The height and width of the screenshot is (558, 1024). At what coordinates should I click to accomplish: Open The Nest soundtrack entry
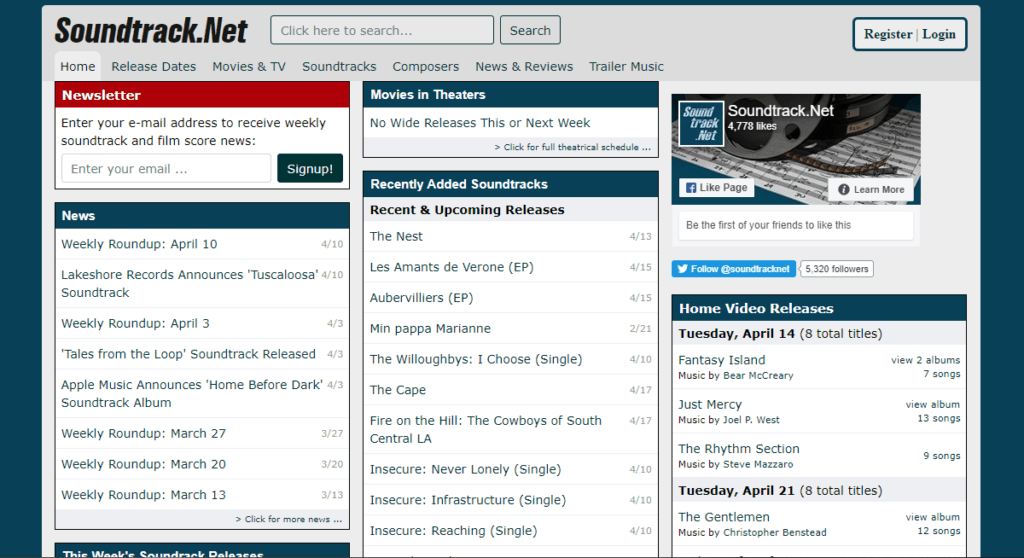[x=396, y=236]
